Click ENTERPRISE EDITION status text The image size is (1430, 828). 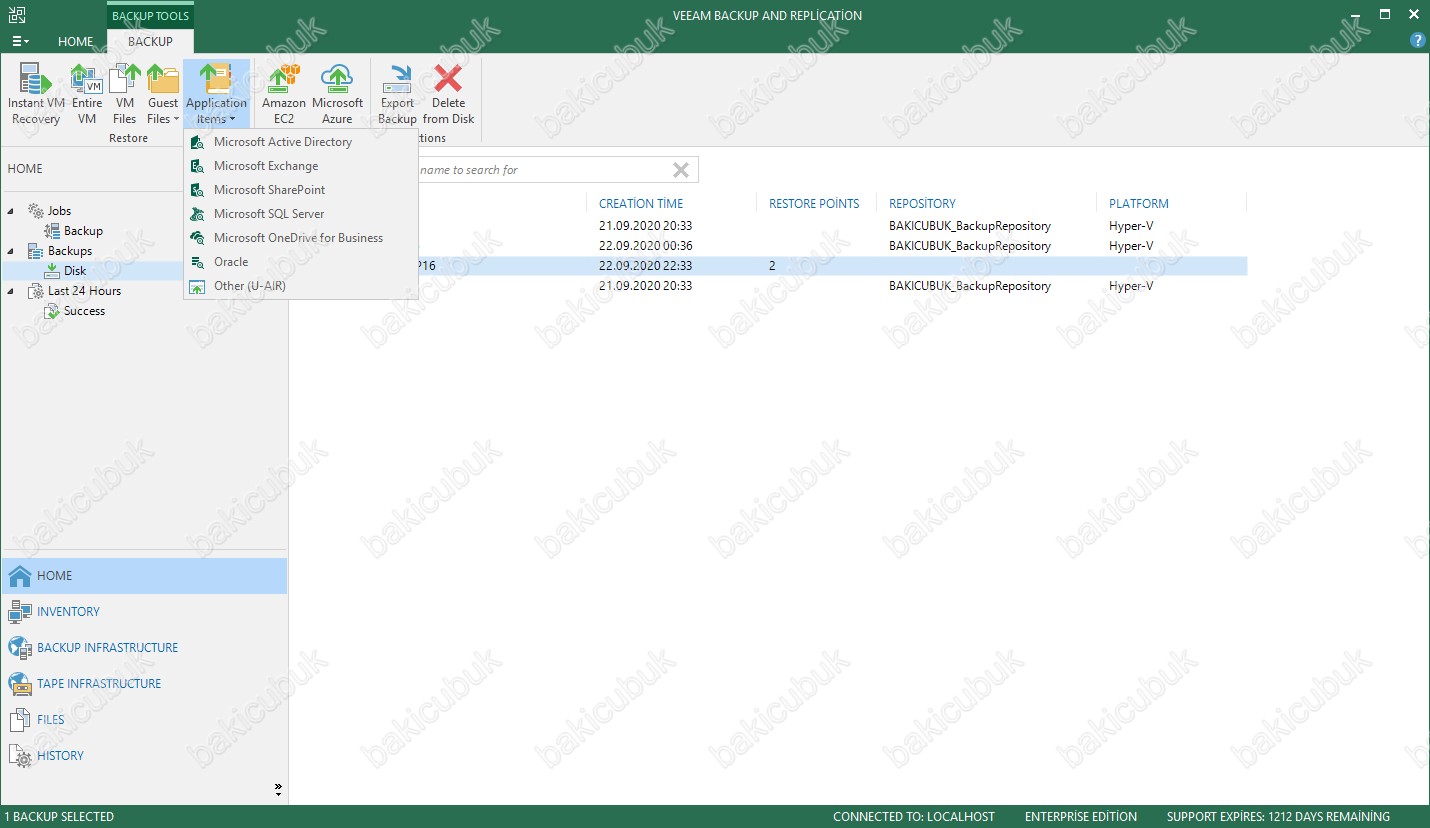(x=1081, y=817)
